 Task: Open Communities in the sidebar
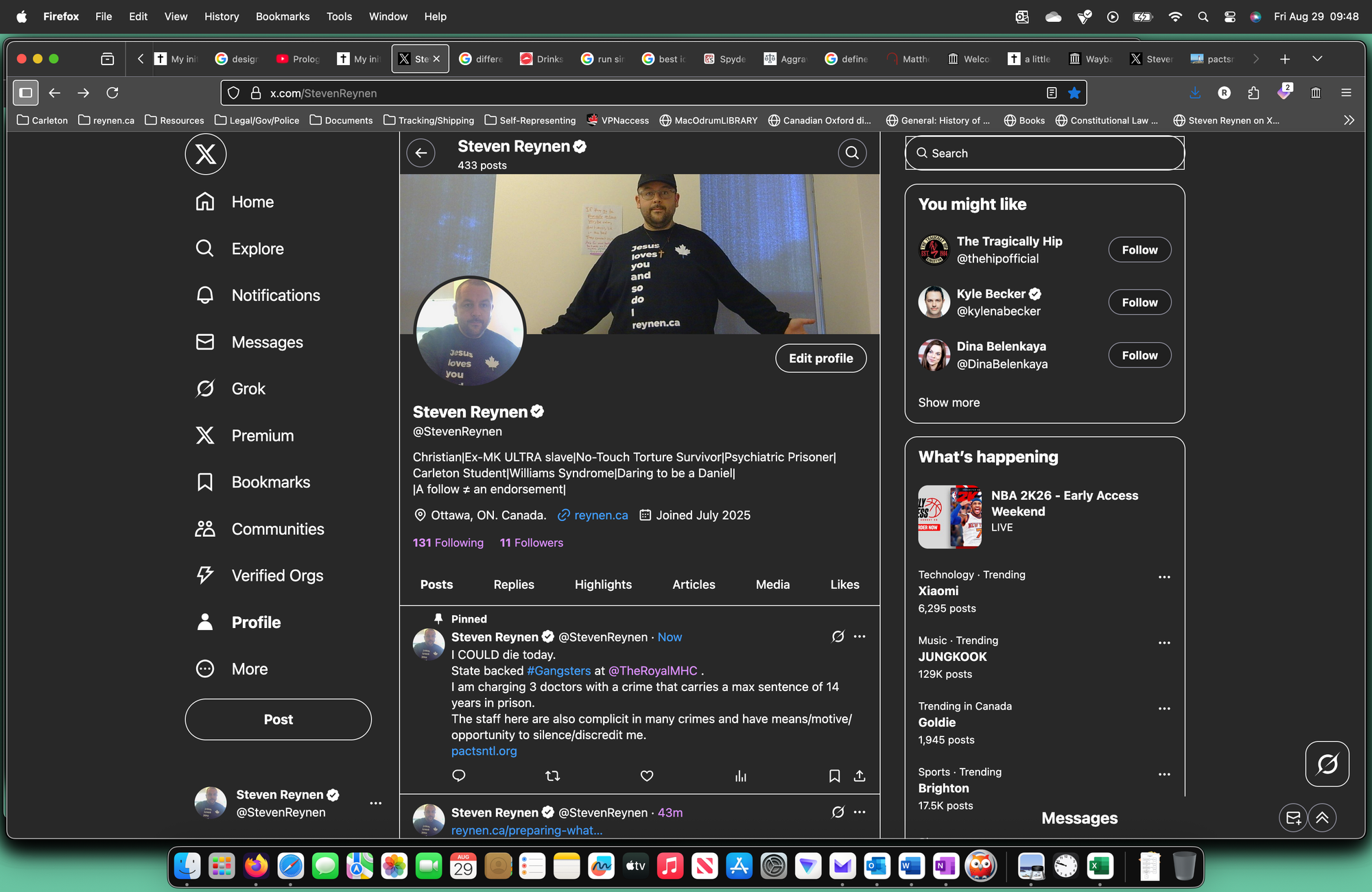click(x=259, y=529)
